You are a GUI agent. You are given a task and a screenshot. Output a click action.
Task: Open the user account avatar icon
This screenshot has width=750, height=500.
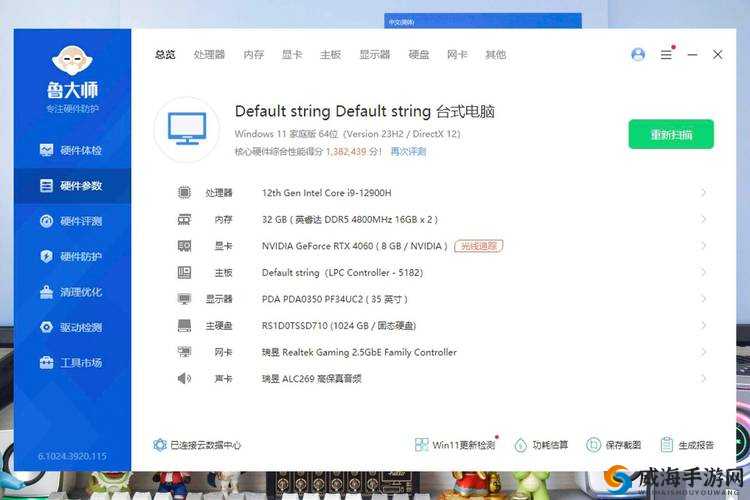(x=638, y=55)
